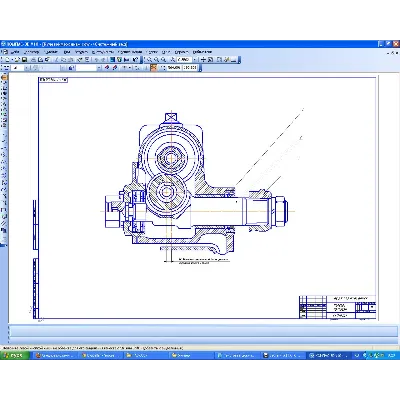400x400 pixels.
Task: Activate the Pan view crosshair icon
Action: point(204,60)
